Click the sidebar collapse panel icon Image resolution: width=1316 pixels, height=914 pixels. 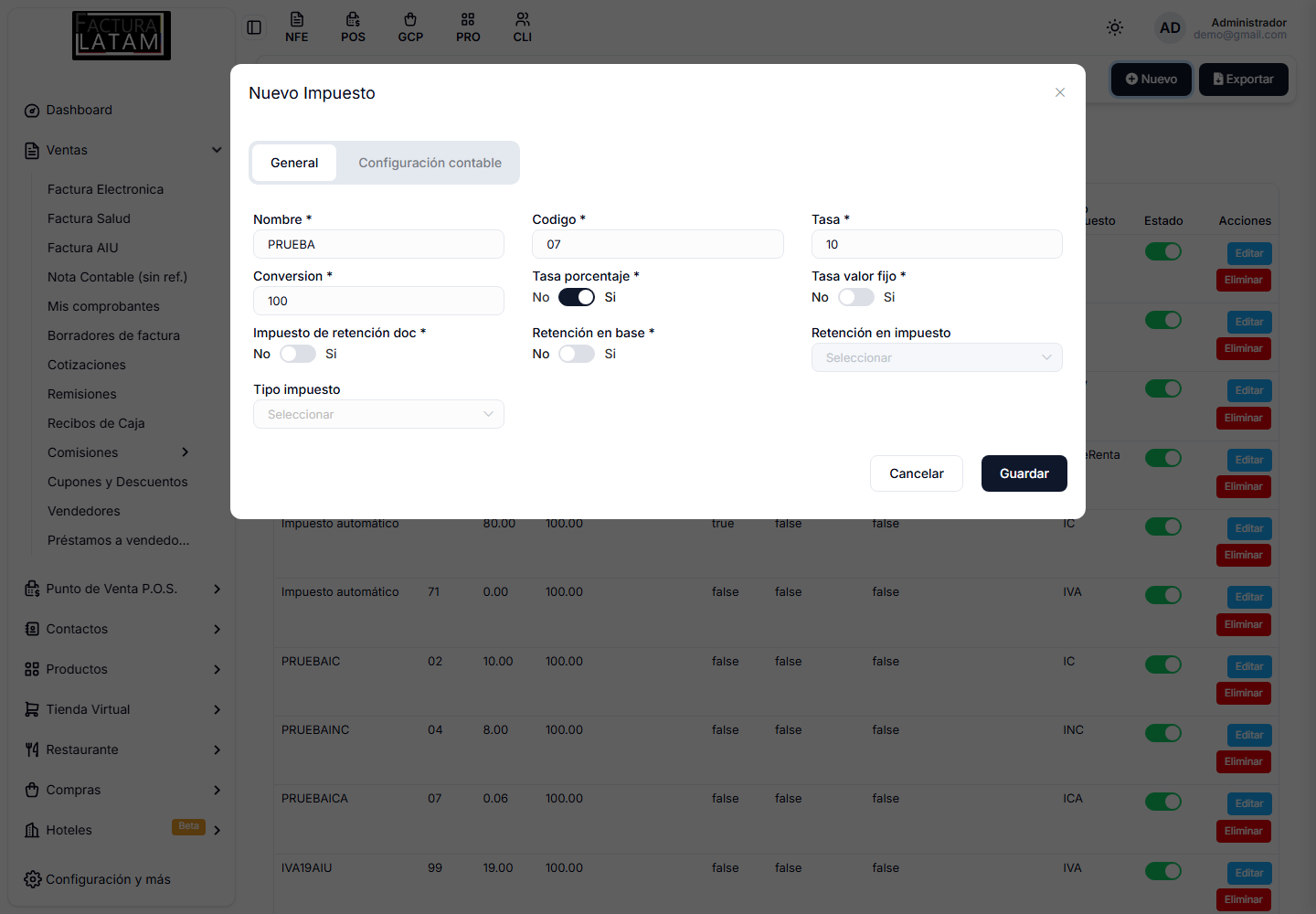point(254,27)
